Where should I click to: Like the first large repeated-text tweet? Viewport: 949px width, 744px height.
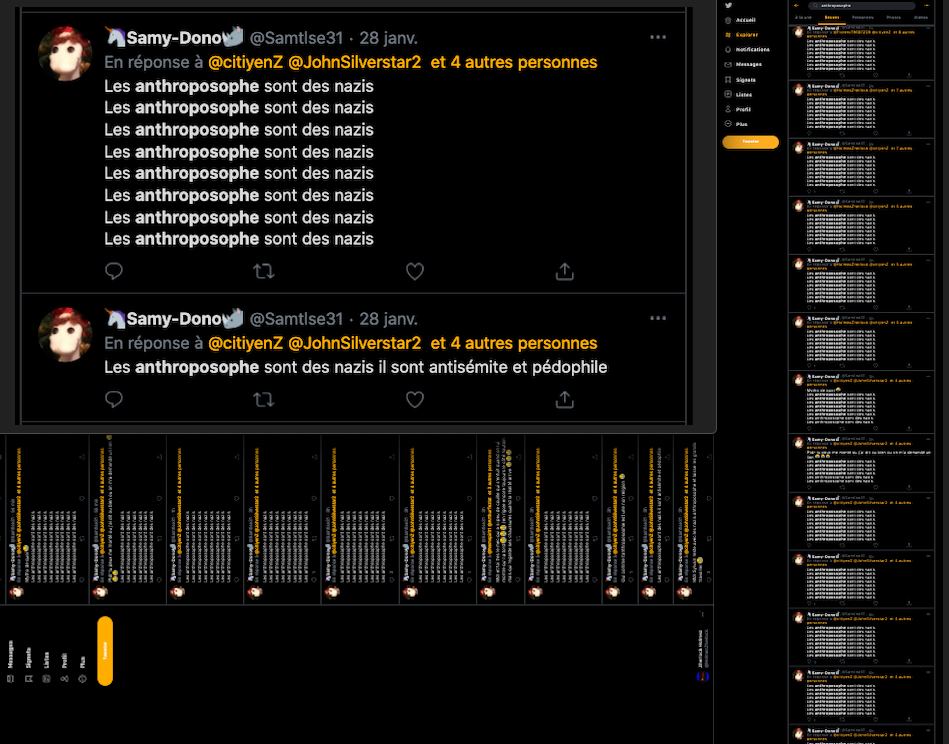coord(415,271)
